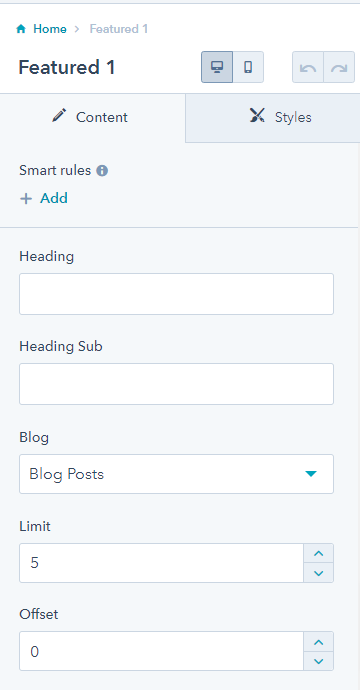This screenshot has width=360, height=690.
Task: Click the plus icon beside Add
Action: pos(26,198)
